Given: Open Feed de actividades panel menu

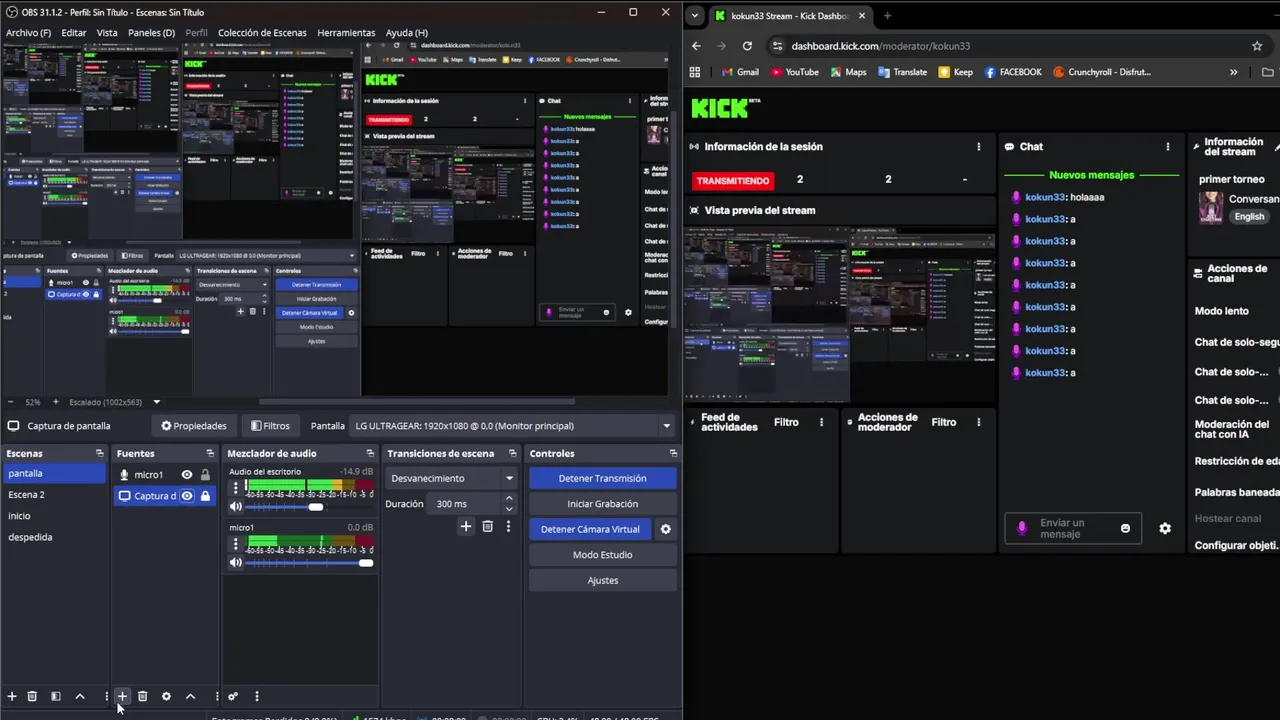Looking at the screenshot, I should pos(822,422).
